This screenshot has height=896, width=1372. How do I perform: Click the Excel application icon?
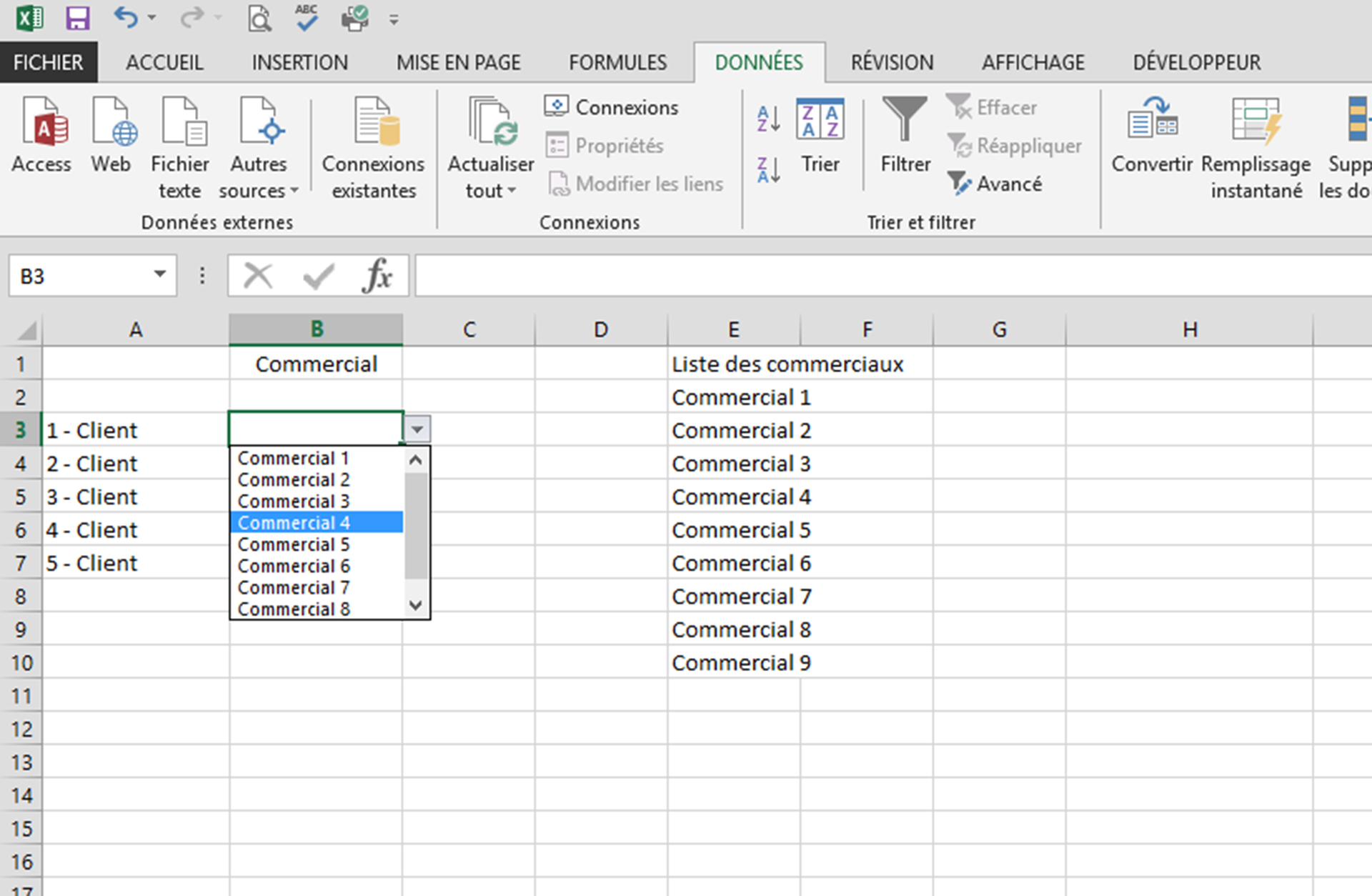click(29, 18)
